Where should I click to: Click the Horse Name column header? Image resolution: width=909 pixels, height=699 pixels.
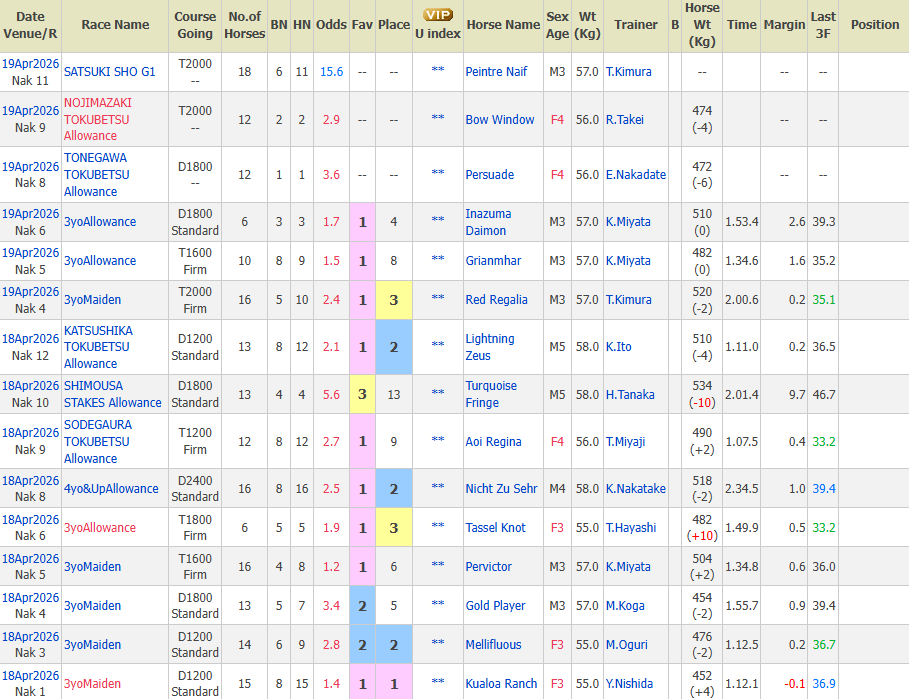point(503,25)
